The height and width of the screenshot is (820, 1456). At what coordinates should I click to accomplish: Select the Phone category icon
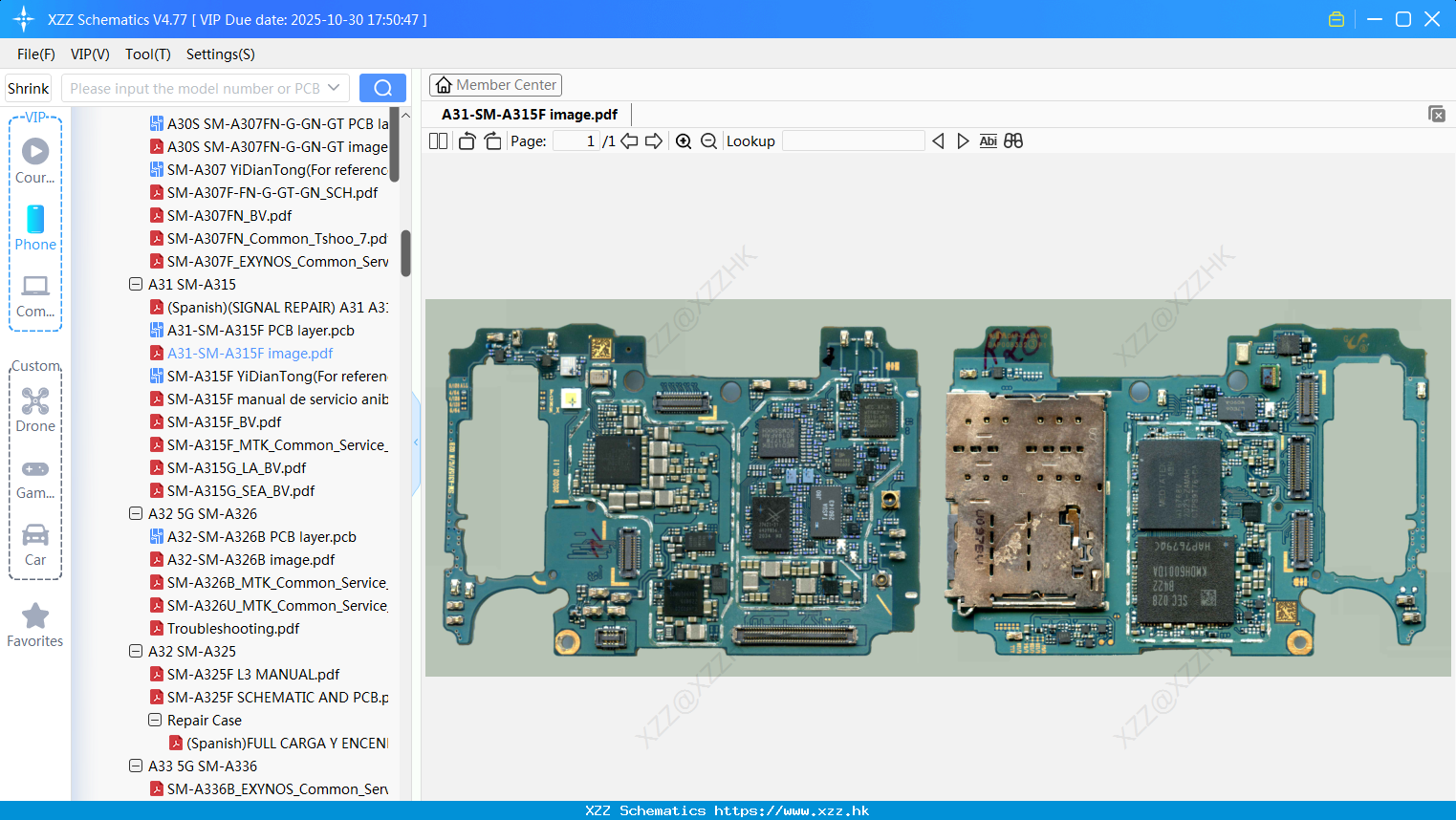tap(35, 227)
